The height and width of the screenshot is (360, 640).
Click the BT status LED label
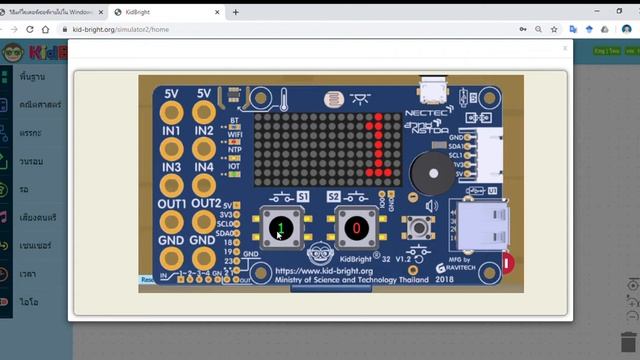coord(234,120)
